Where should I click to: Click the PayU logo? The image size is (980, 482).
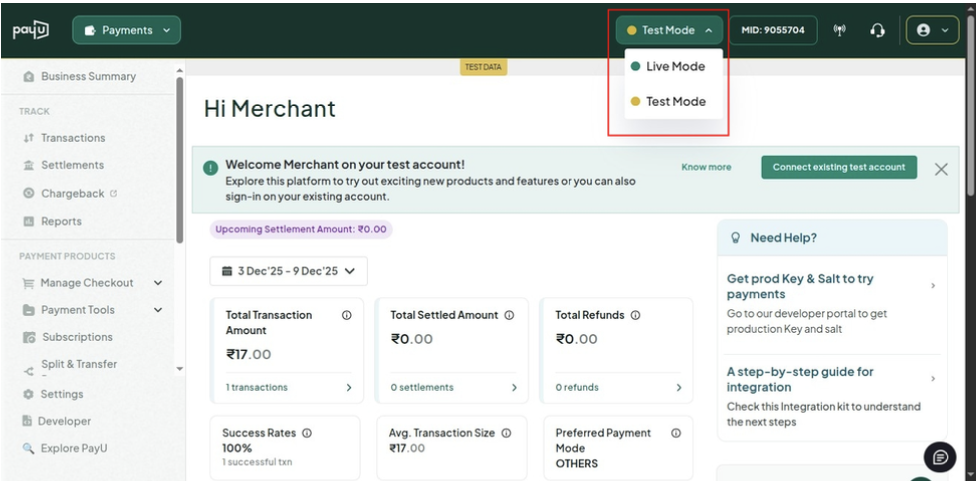coord(31,30)
